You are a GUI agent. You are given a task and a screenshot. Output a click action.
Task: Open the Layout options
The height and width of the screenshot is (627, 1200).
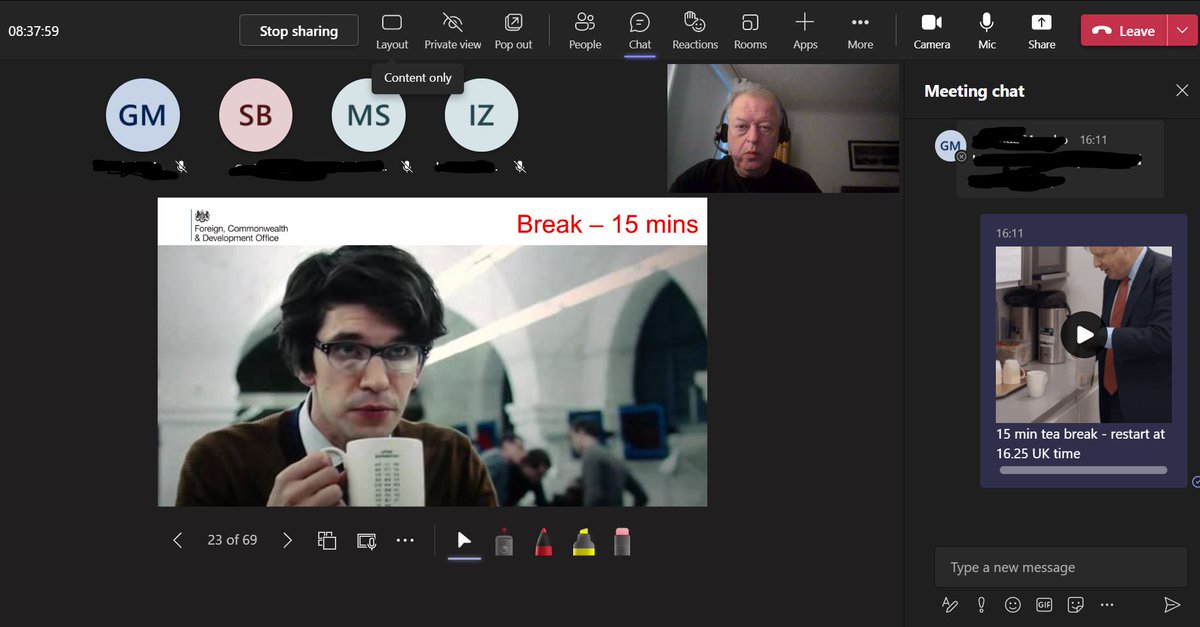click(x=392, y=31)
